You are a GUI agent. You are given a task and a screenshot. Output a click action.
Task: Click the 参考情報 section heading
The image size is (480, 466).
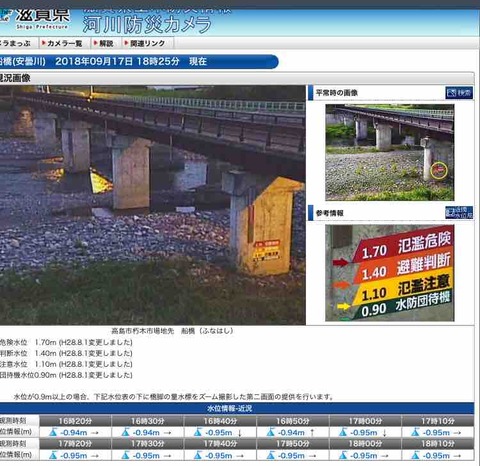329,213
